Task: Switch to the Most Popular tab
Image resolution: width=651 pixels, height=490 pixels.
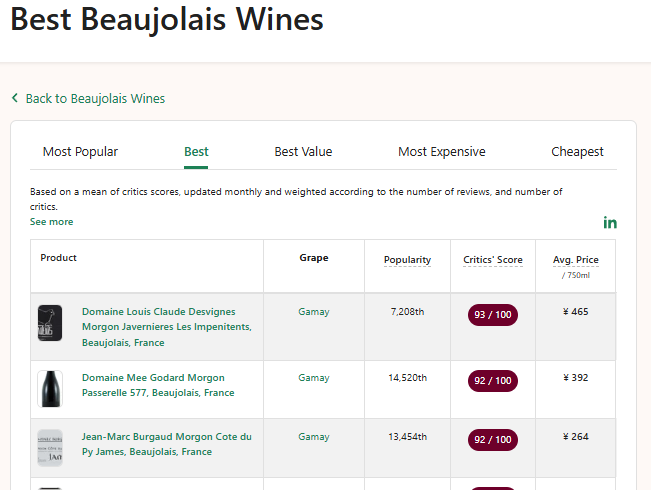Action: pos(80,152)
